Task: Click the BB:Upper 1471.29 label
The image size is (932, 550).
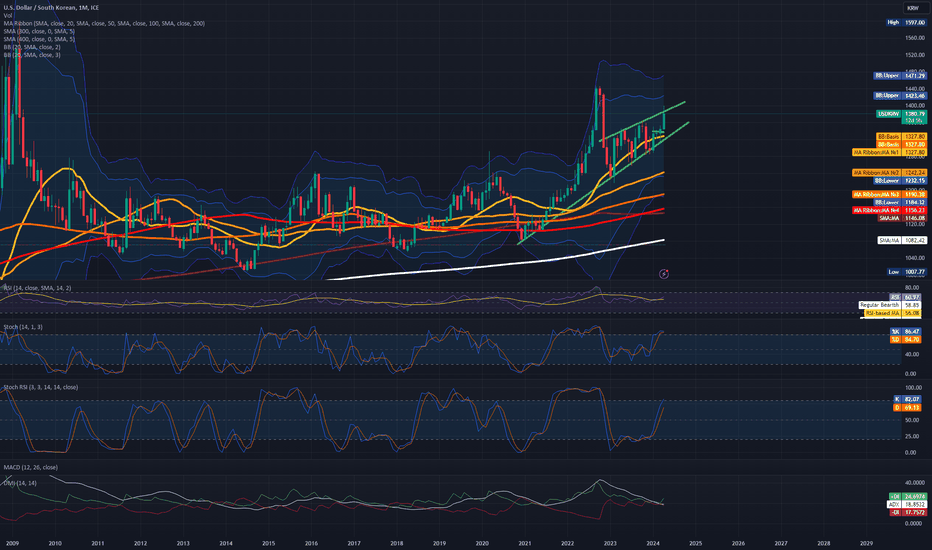Action: click(900, 76)
